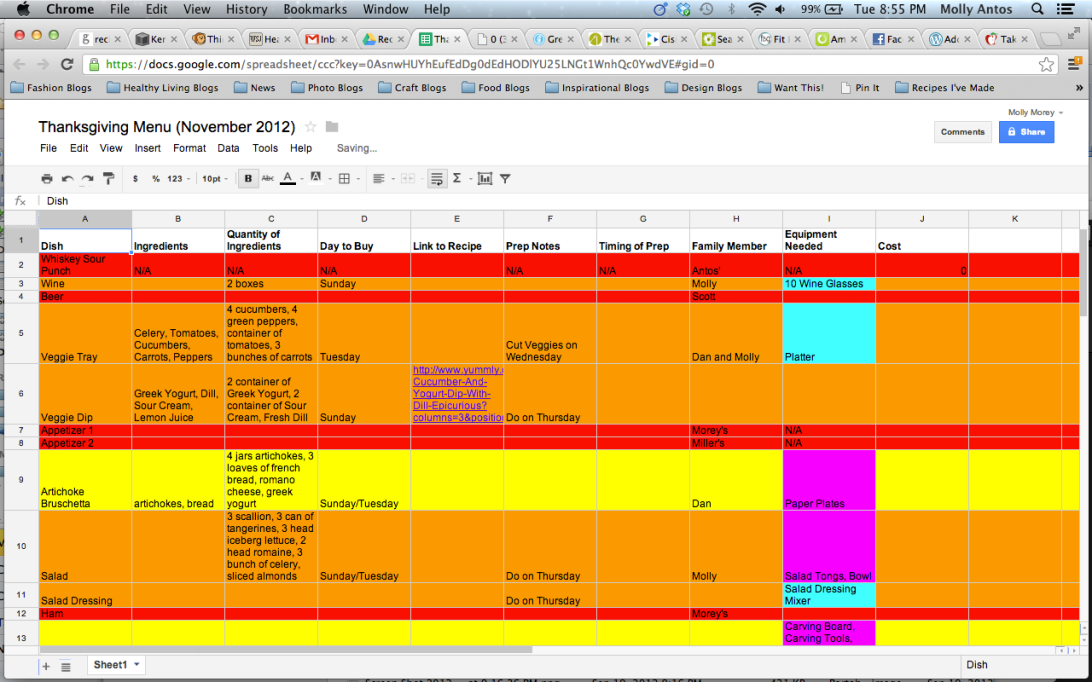Open the Data menu
The height and width of the screenshot is (682, 1092).
228,148
